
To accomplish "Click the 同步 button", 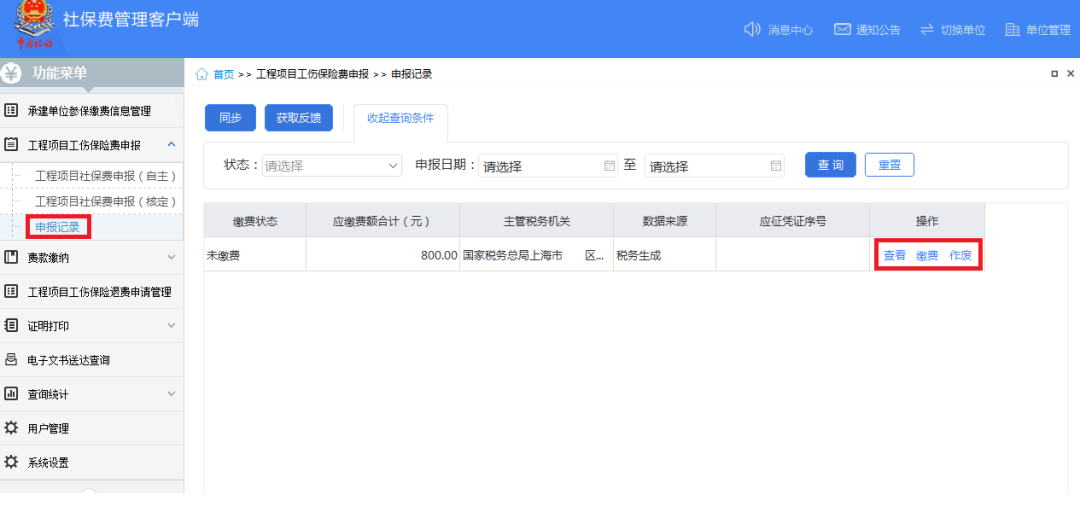I will [230, 118].
